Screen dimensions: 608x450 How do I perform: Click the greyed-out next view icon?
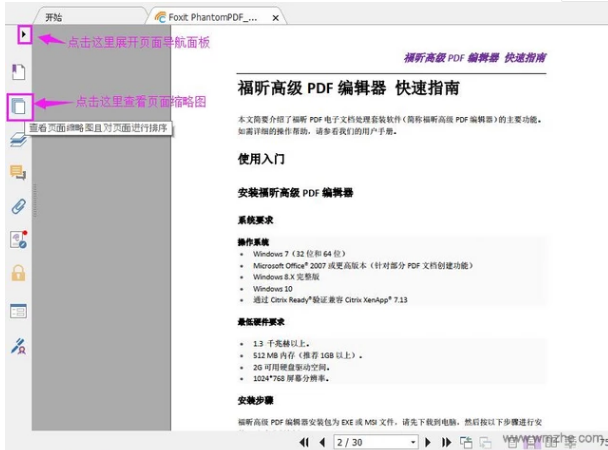(485, 442)
